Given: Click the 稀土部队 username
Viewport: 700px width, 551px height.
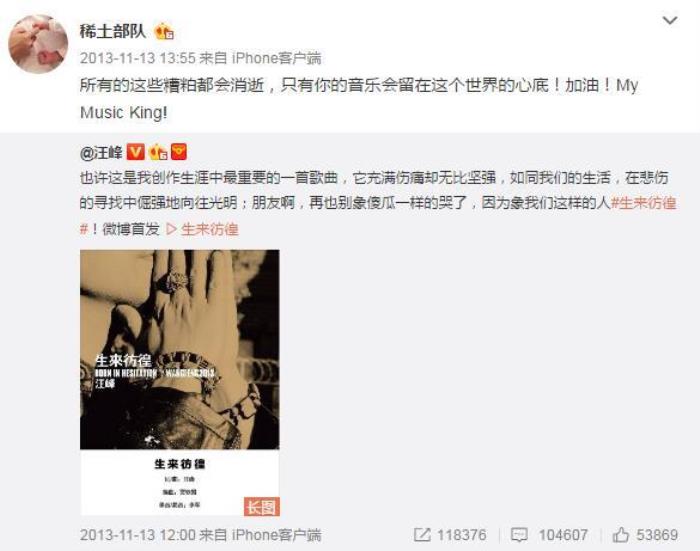Looking at the screenshot, I should pos(113,31).
